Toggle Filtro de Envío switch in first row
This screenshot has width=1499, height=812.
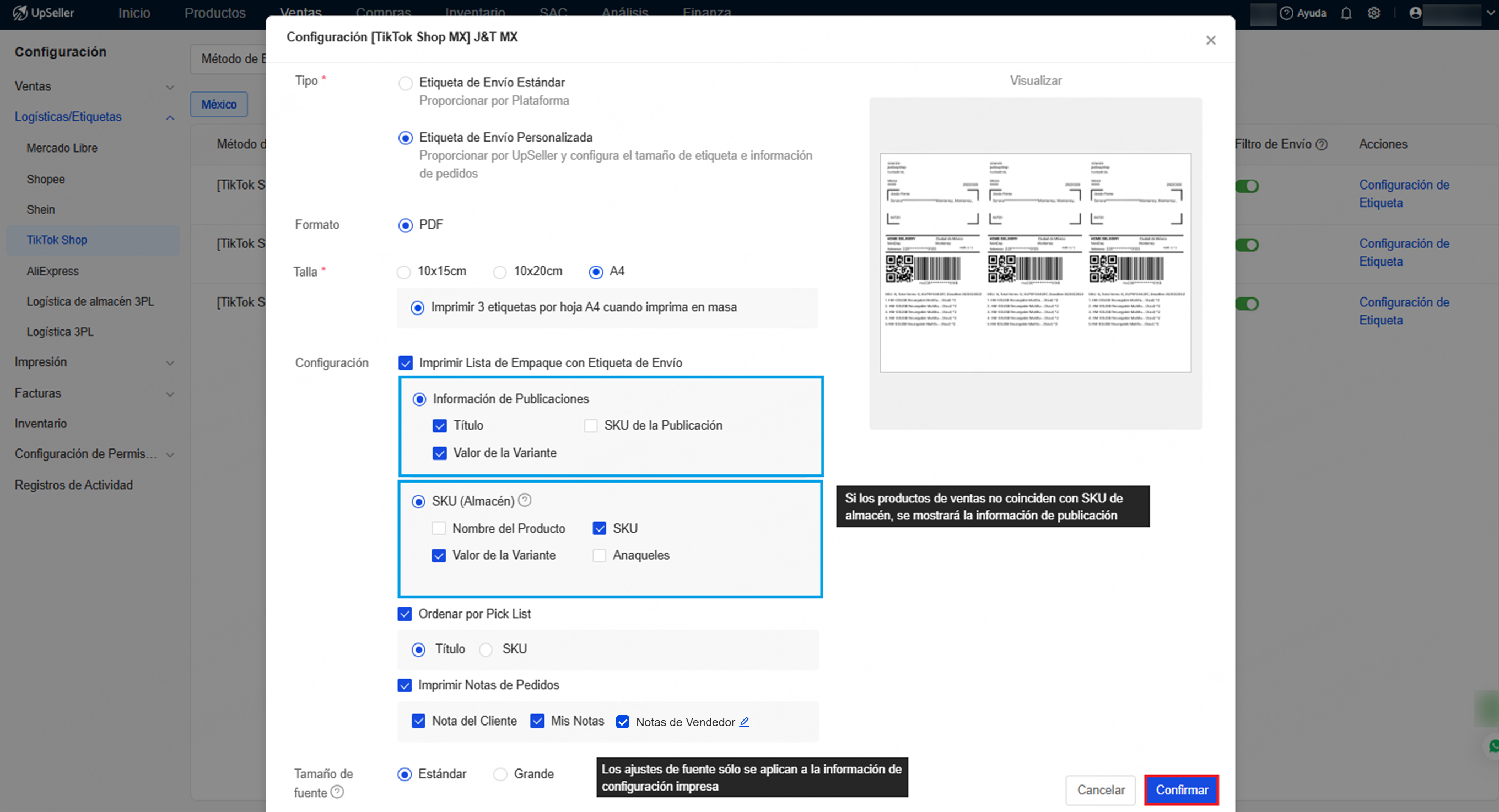(x=1247, y=186)
